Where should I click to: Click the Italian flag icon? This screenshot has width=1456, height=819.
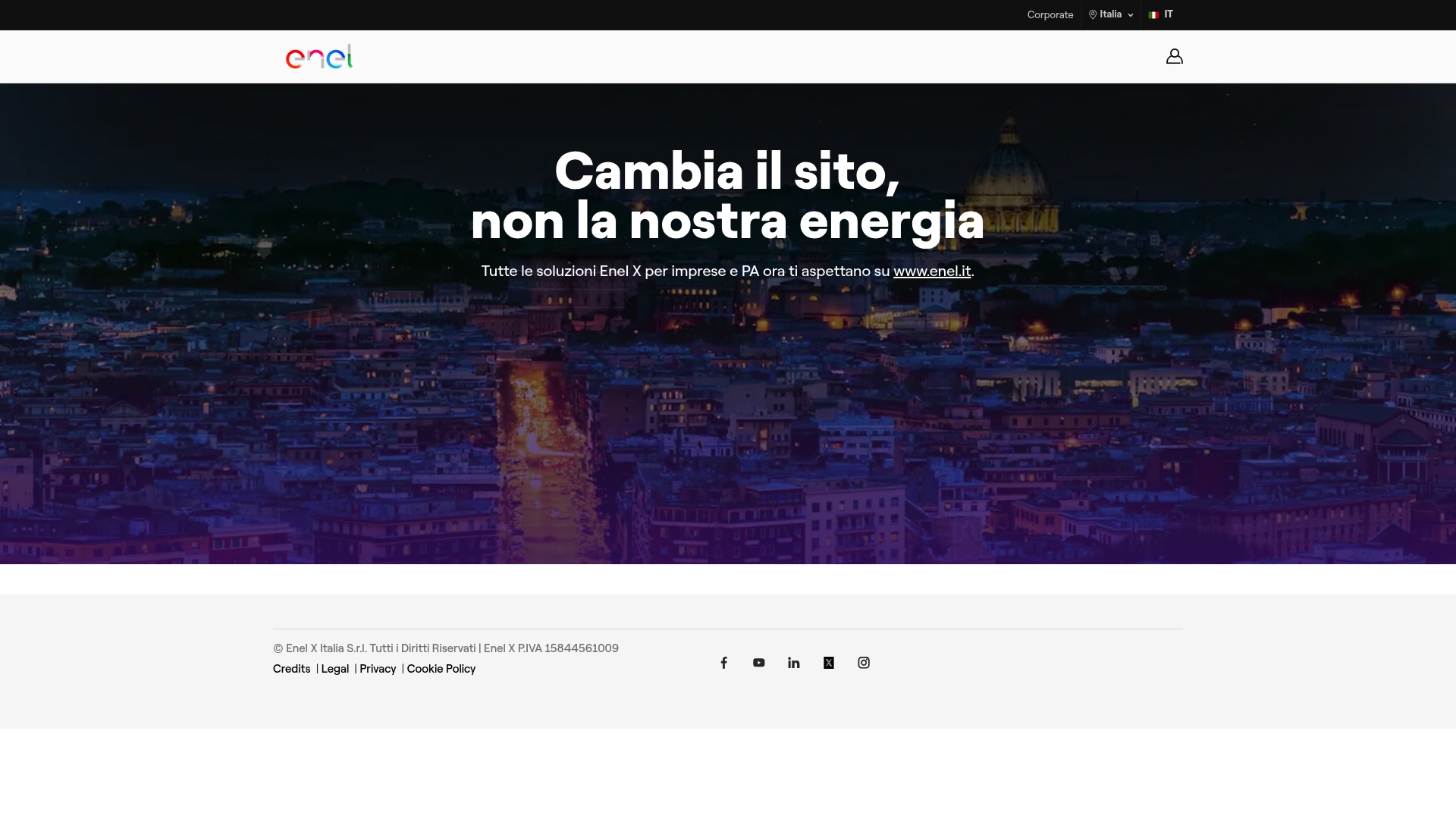(1153, 15)
